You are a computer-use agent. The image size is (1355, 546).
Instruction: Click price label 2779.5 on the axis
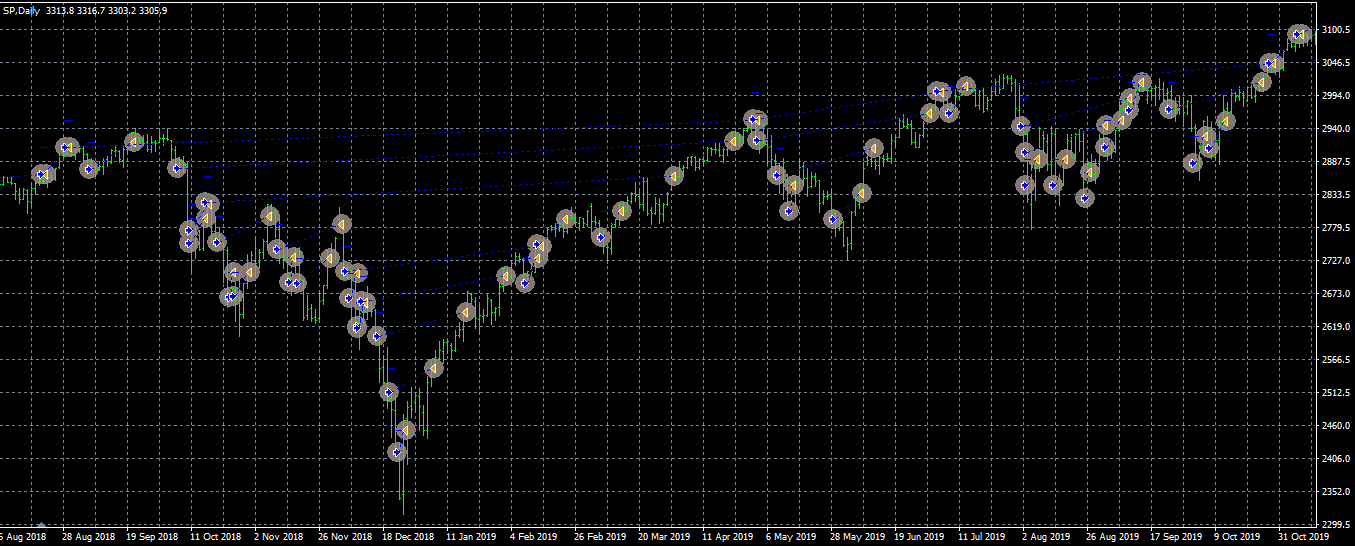point(1337,228)
